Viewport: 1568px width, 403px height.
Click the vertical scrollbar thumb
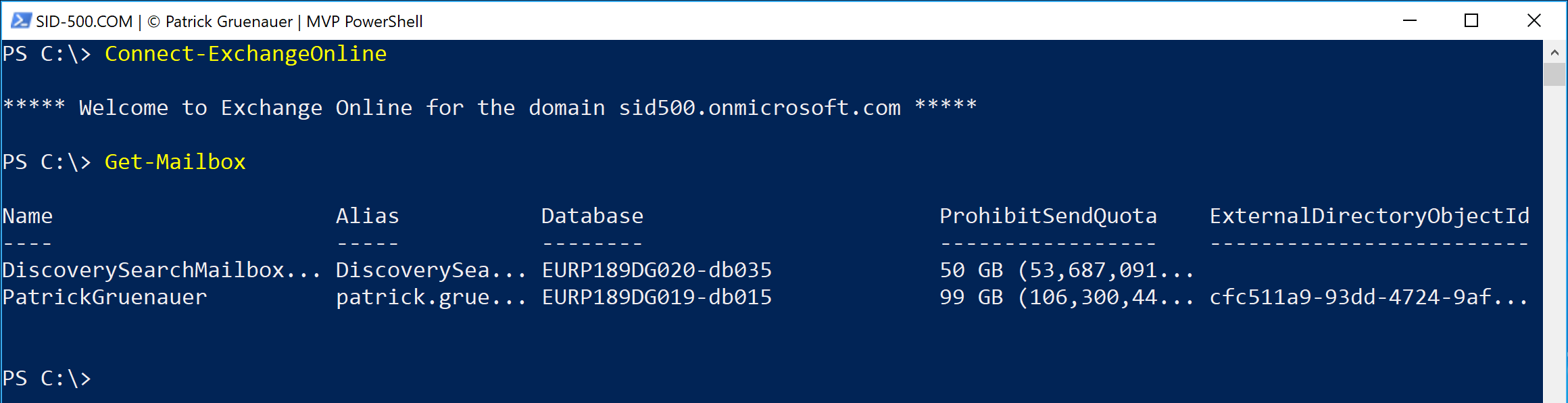(1554, 74)
